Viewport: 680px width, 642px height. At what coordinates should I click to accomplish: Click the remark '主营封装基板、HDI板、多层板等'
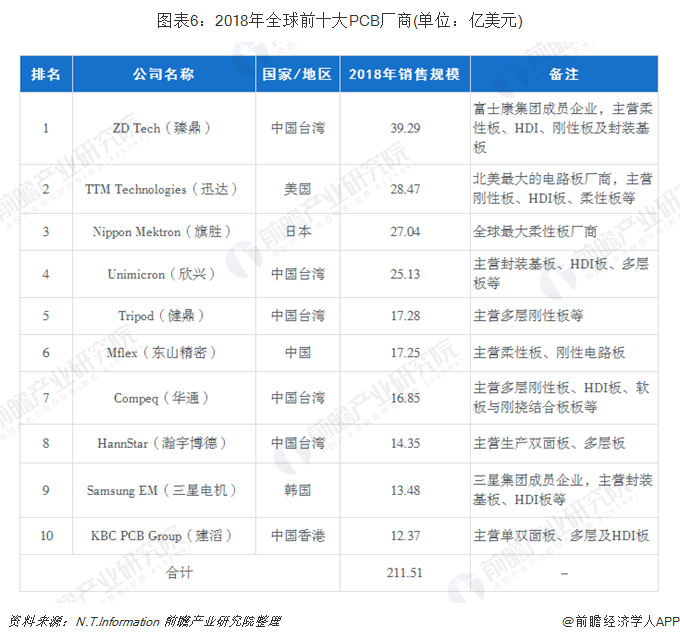[x=561, y=274]
